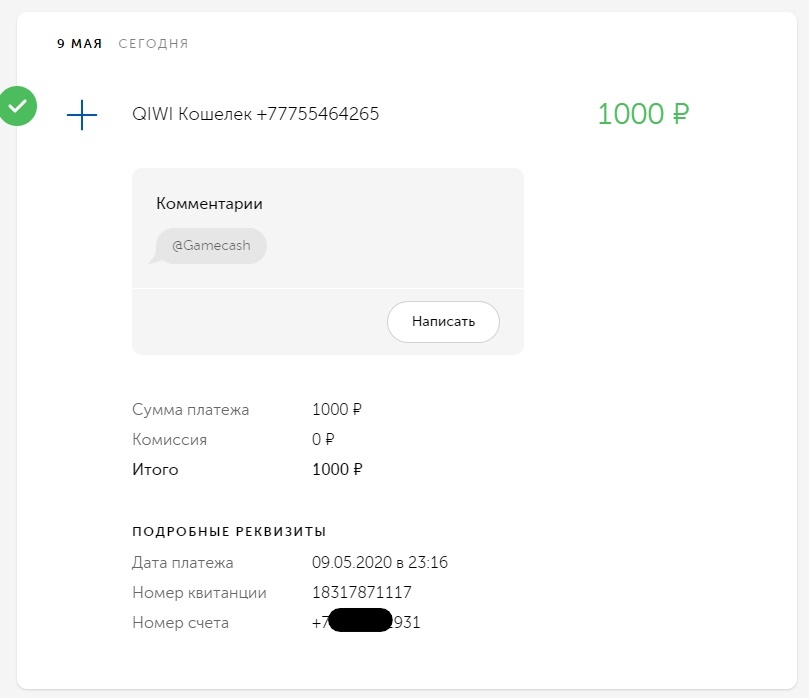809x698 pixels.
Task: Click the Дата платежа label
Action: [182, 562]
